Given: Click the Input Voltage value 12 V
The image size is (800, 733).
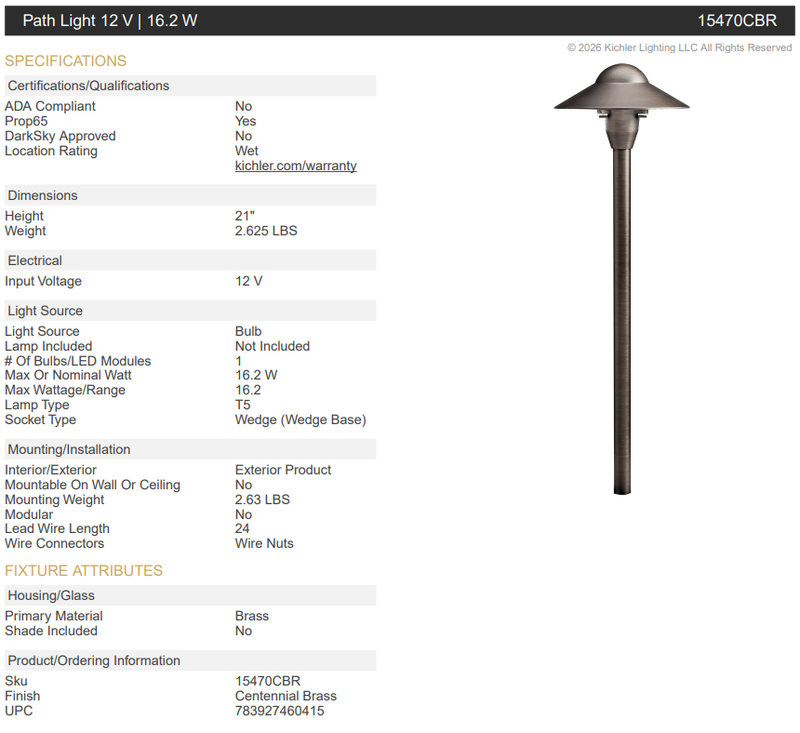Looking at the screenshot, I should point(248,281).
